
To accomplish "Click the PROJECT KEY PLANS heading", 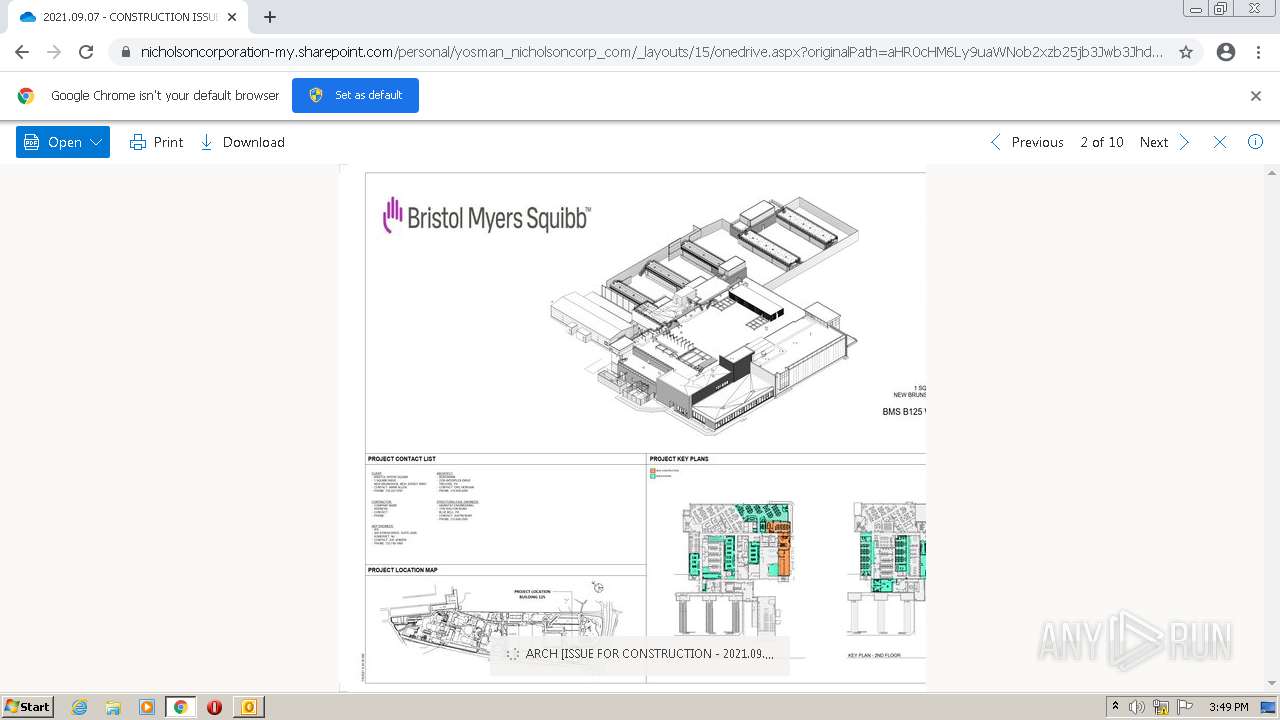I will [x=679, y=459].
